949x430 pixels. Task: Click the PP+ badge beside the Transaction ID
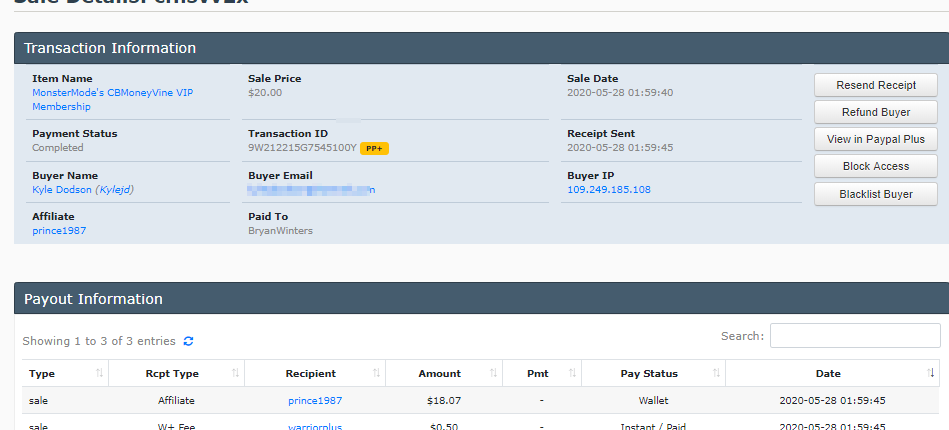click(x=374, y=148)
